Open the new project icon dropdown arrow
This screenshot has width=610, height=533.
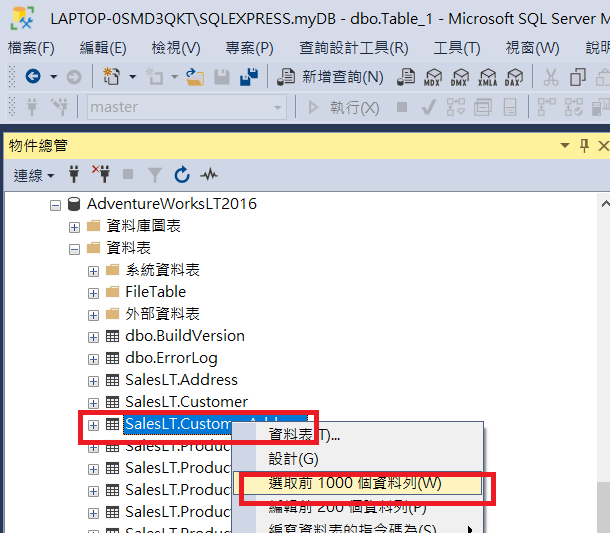[x=132, y=77]
